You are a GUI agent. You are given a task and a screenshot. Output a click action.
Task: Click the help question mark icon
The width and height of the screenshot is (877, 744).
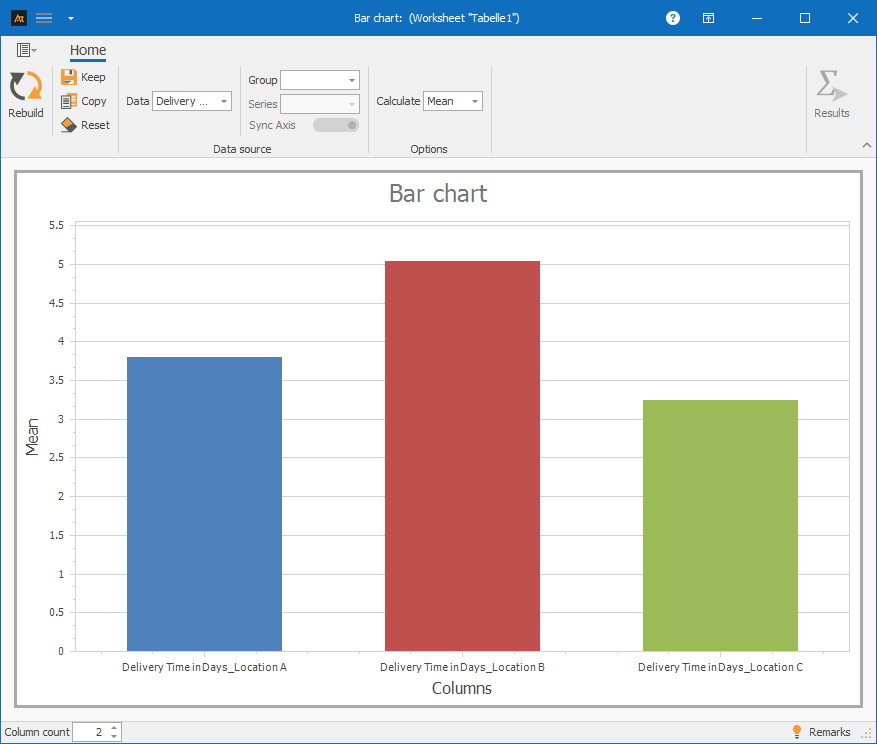pos(673,18)
